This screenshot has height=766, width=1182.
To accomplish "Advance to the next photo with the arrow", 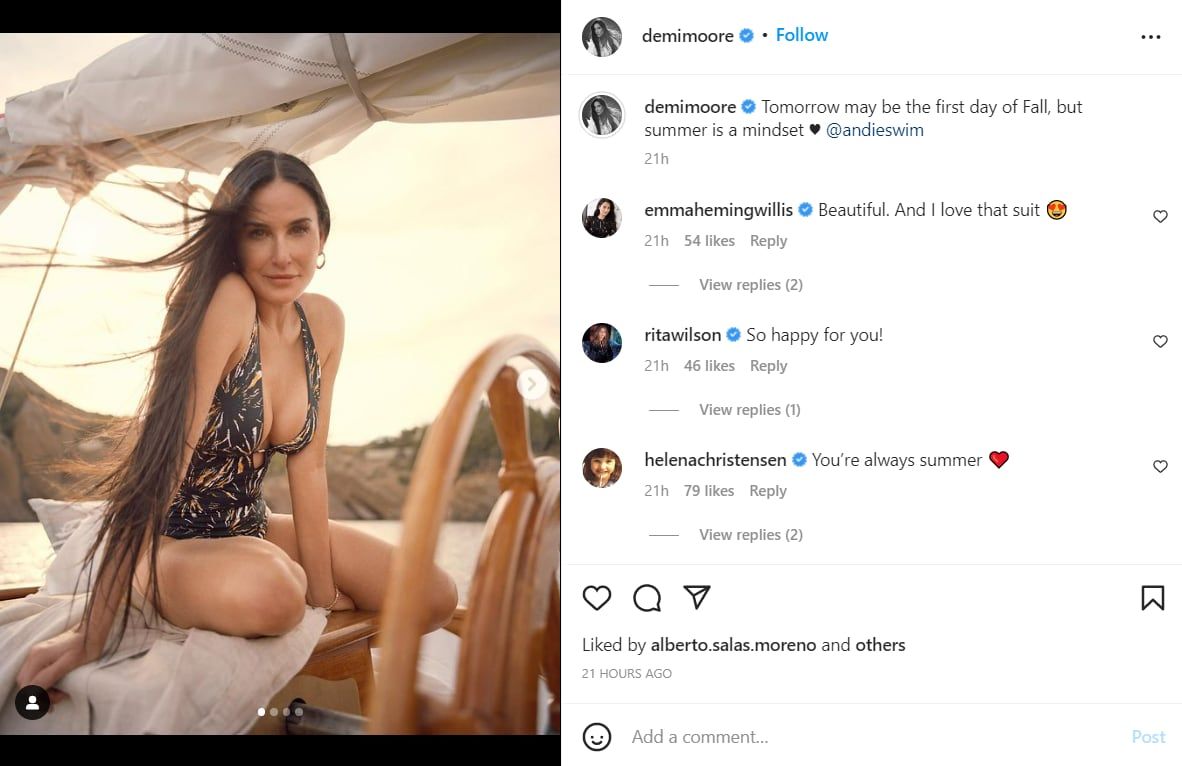I will (x=531, y=383).
